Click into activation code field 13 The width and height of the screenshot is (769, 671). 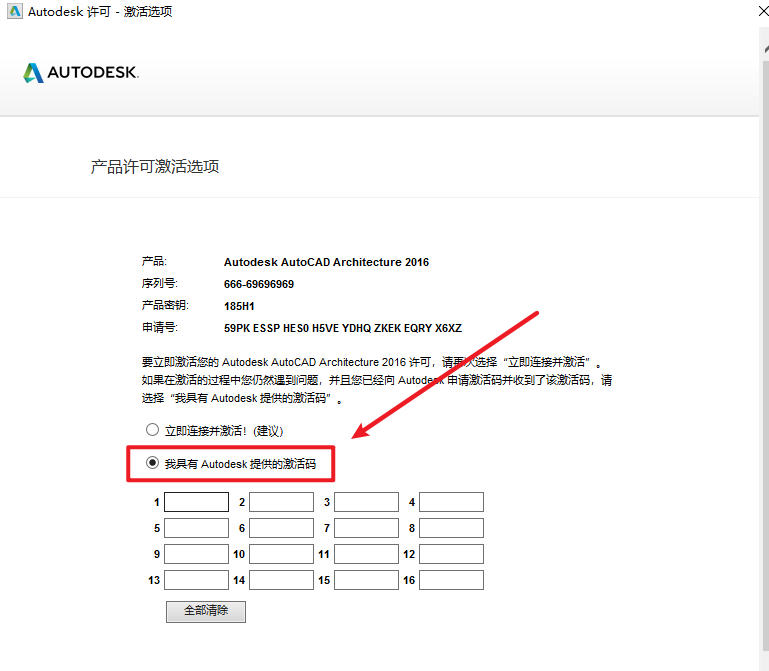(x=196, y=580)
